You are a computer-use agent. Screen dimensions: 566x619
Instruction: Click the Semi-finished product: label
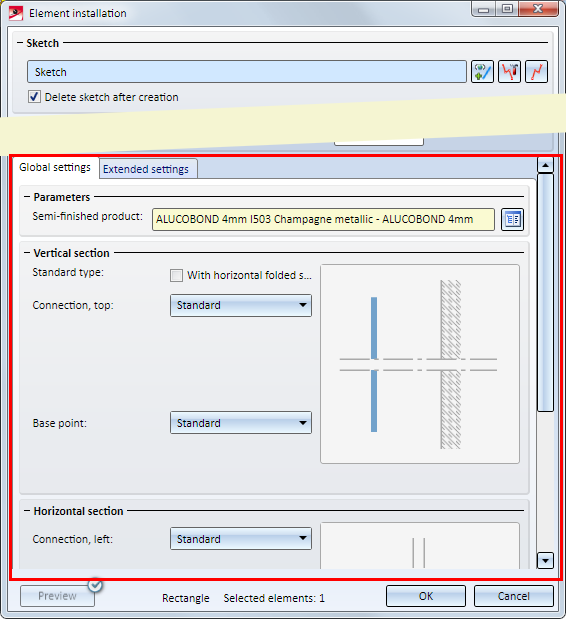click(87, 216)
